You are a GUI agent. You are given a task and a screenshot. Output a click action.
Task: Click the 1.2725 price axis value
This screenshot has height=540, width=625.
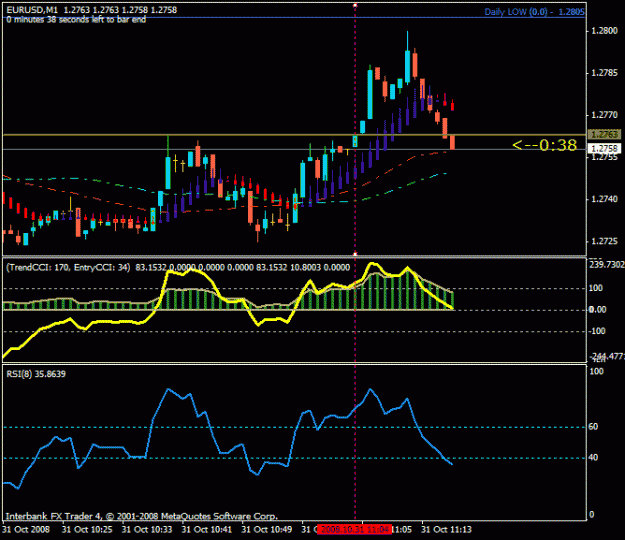604,241
